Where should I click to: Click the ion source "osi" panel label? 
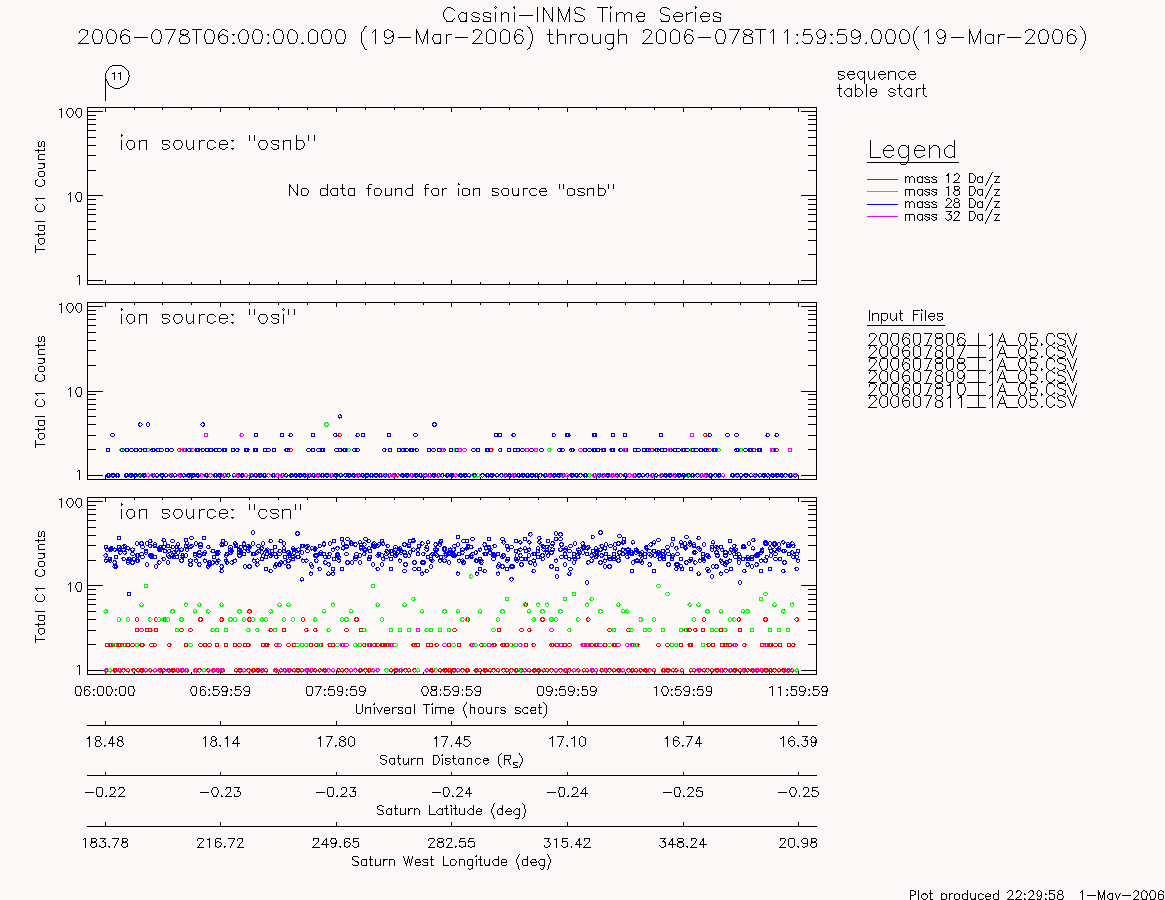(208, 318)
